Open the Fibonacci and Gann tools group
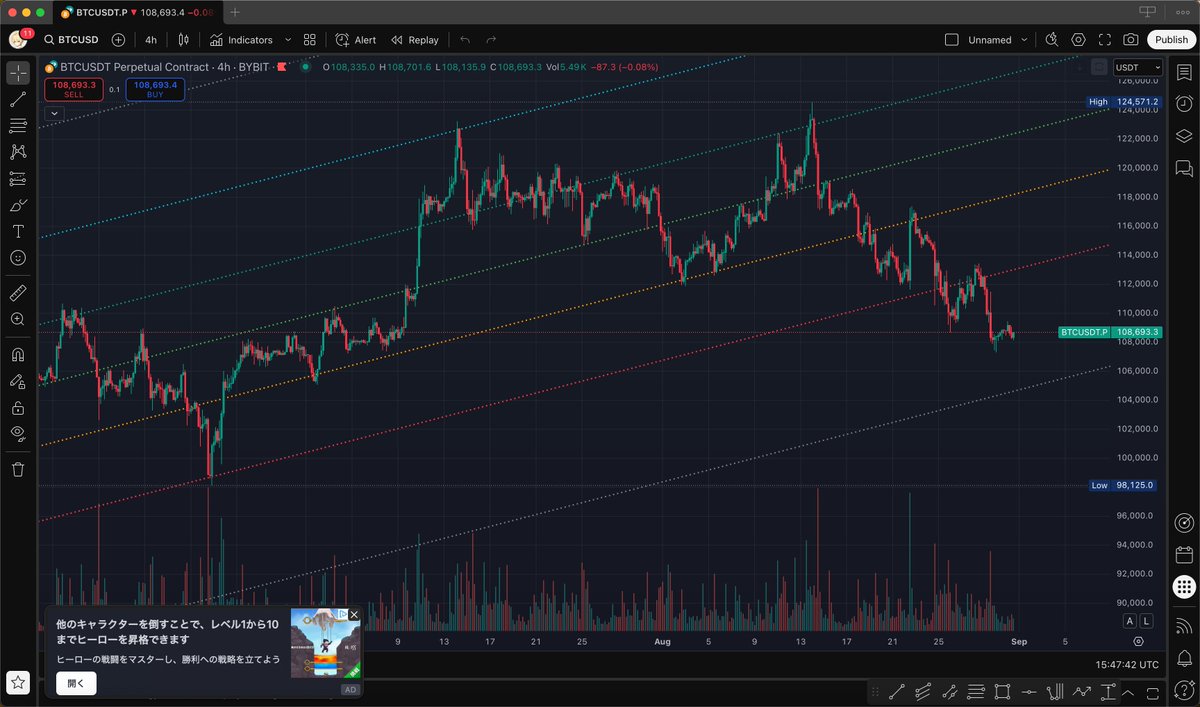This screenshot has height=707, width=1200. pos(18,126)
